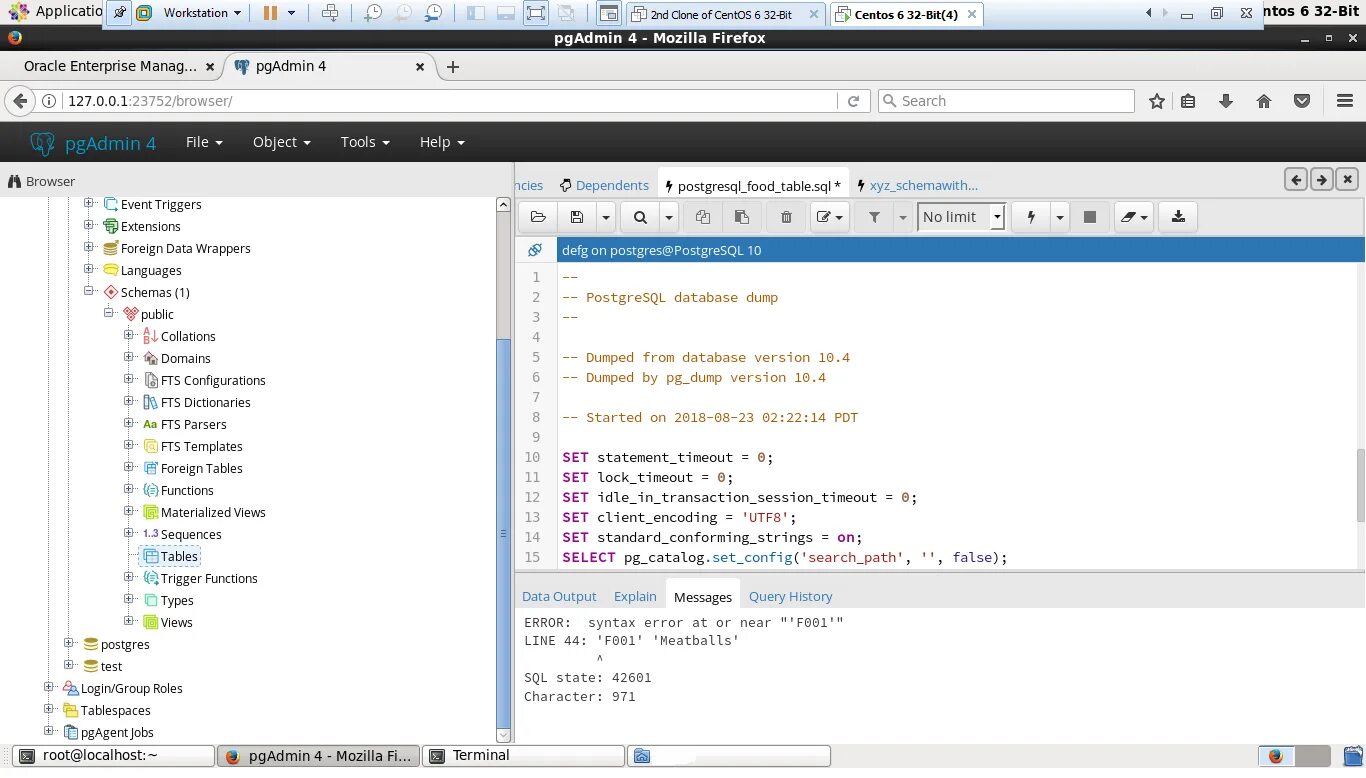Select the Materialized Views tree item
Viewport: 1366px width, 778px height.
click(x=204, y=512)
